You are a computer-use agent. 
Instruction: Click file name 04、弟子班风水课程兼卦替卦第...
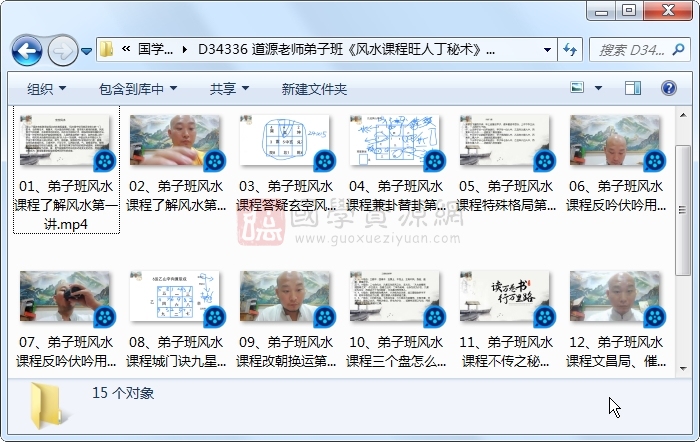[396, 196]
